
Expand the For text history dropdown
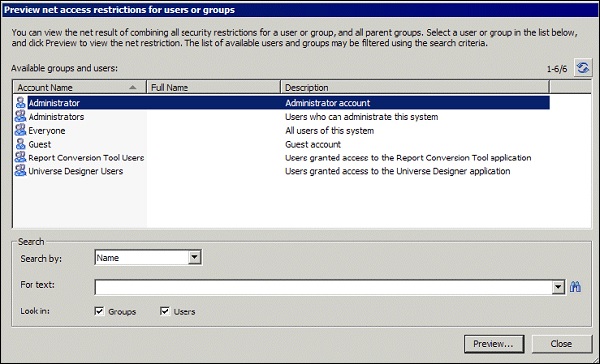click(x=558, y=287)
